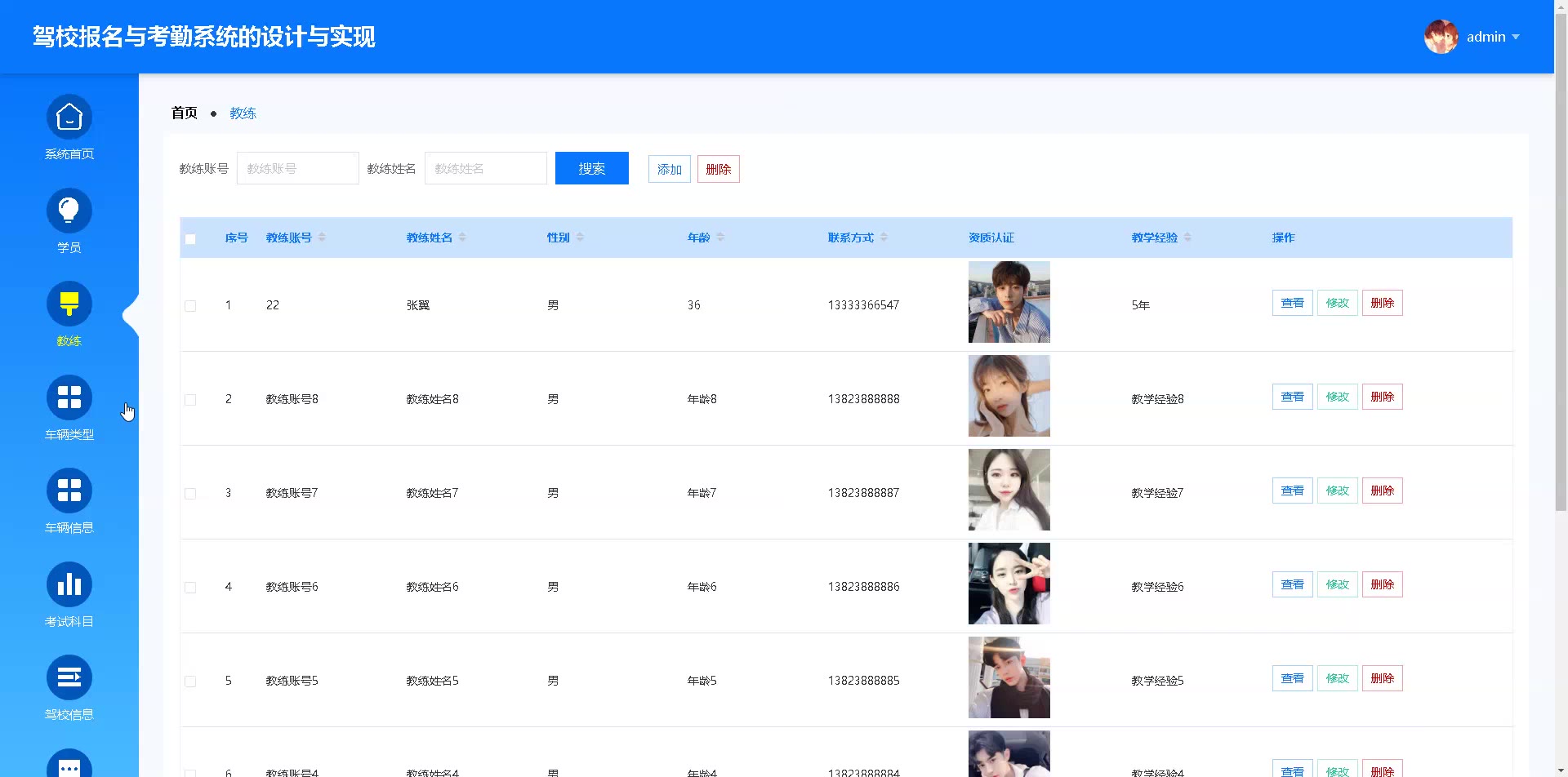This screenshot has height=777, width=1568.
Task: Expand the admin user dropdown arrow
Action: pyautogui.click(x=1516, y=37)
